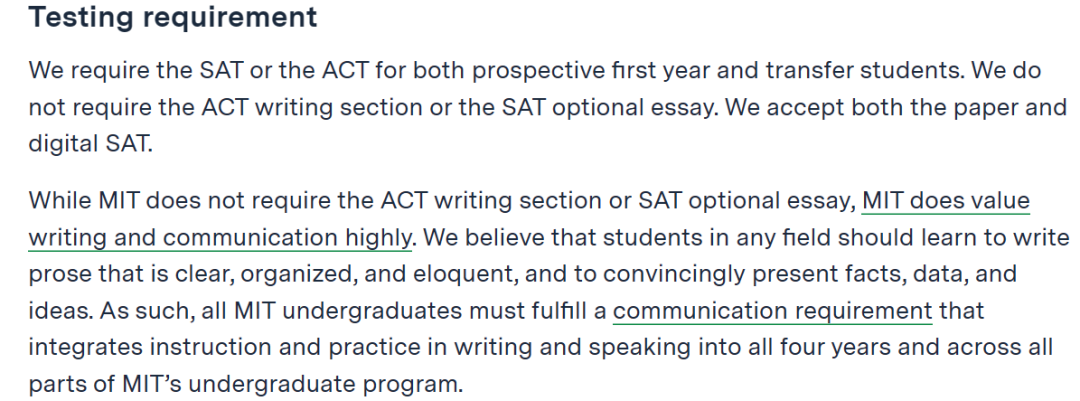Follow the "MIT does value" link text

(946, 201)
